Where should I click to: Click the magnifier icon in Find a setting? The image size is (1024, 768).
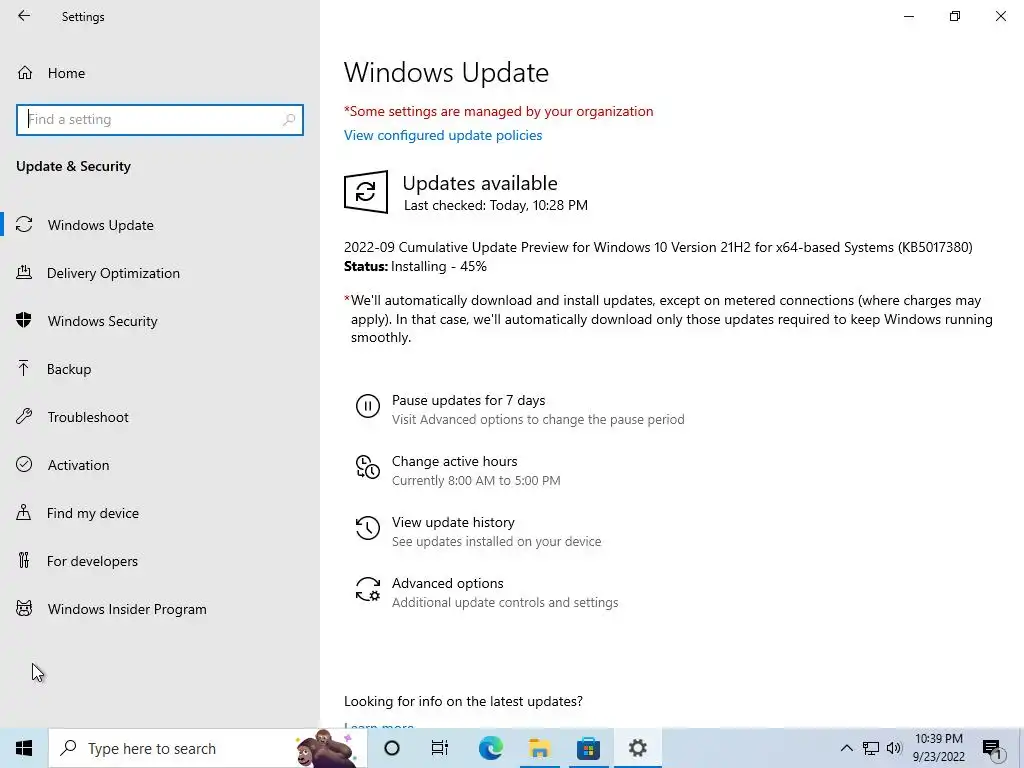click(x=289, y=120)
